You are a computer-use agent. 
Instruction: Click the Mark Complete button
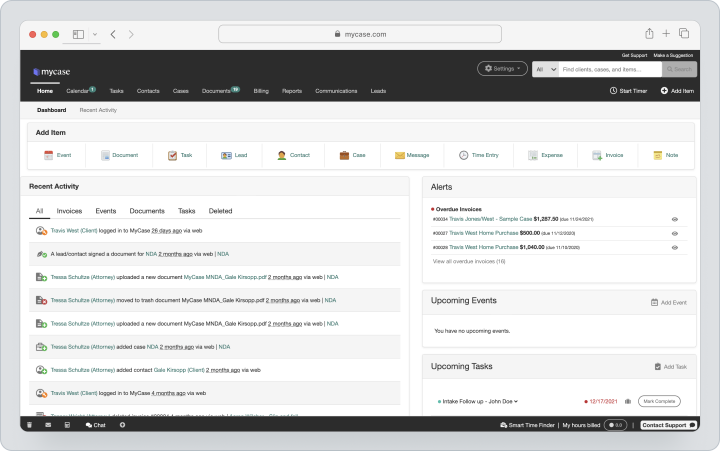coord(659,401)
